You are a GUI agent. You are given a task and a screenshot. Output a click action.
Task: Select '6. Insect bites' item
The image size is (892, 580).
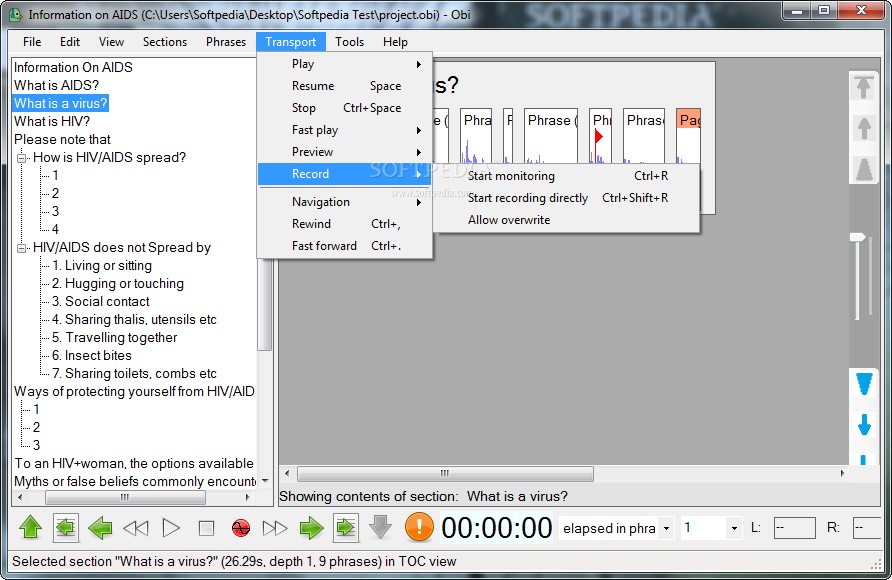(x=92, y=355)
